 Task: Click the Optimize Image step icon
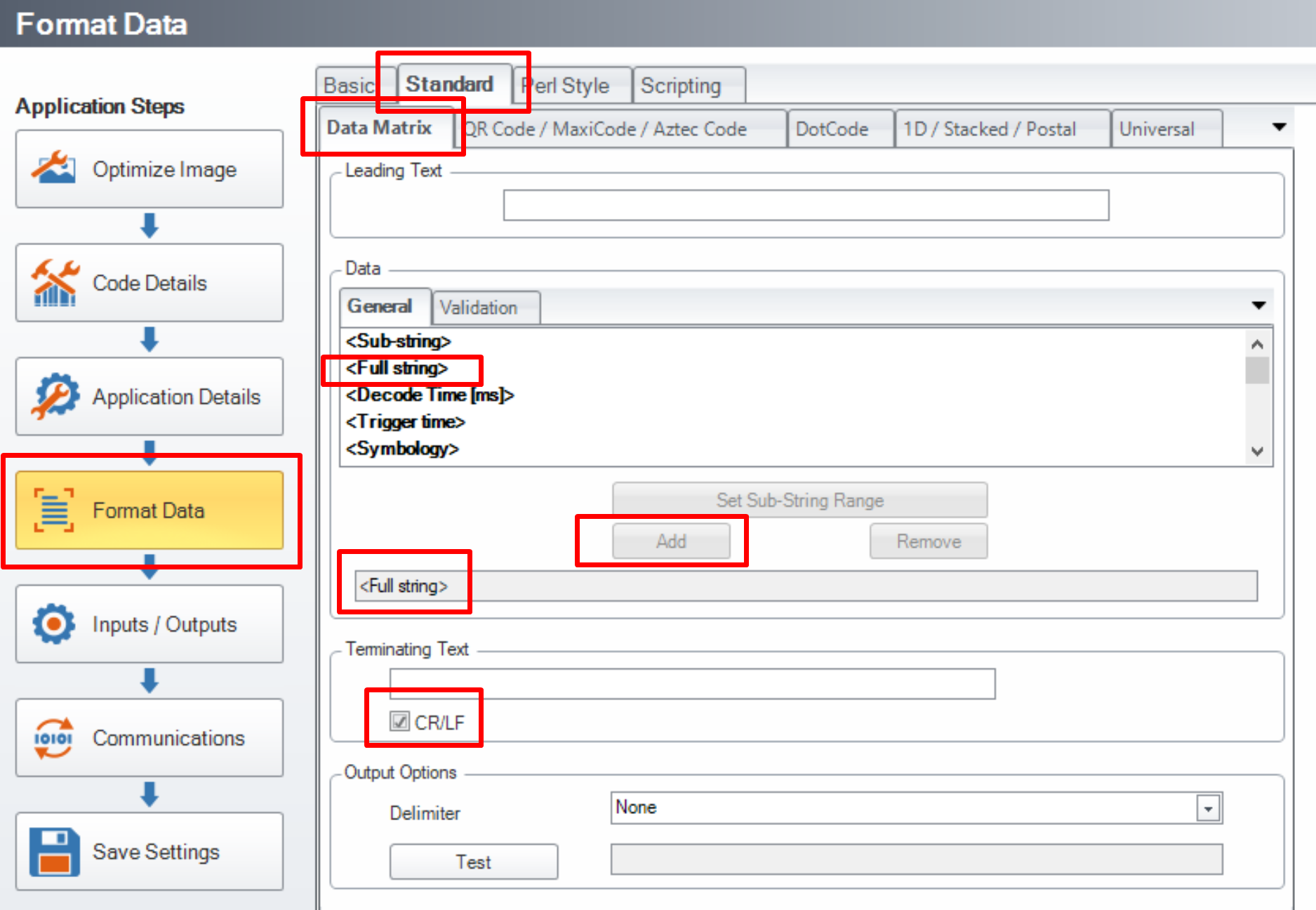click(53, 169)
